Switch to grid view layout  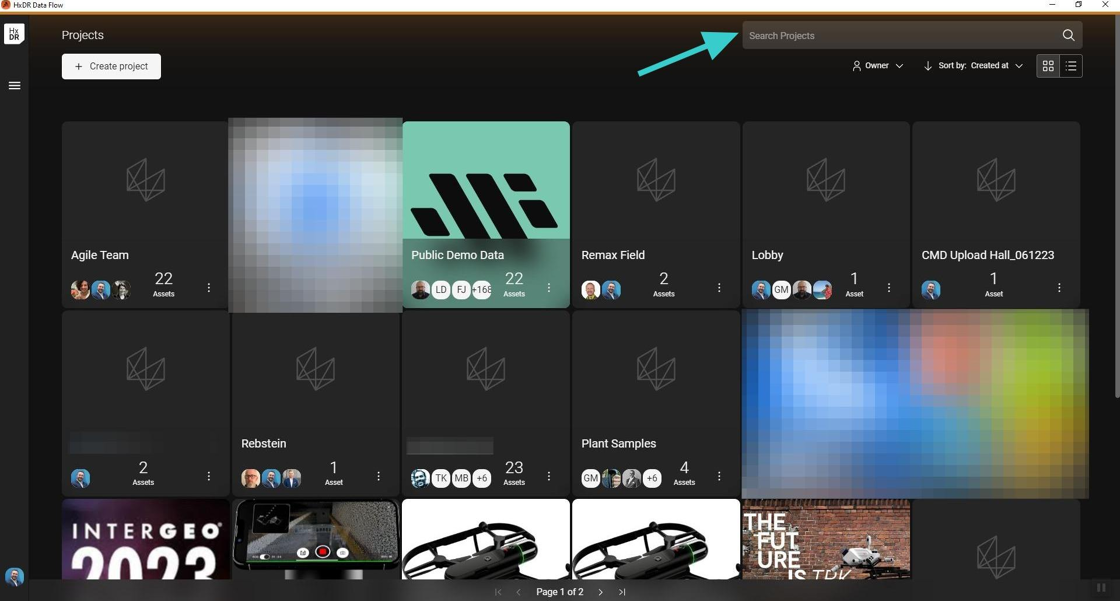pyautogui.click(x=1048, y=66)
